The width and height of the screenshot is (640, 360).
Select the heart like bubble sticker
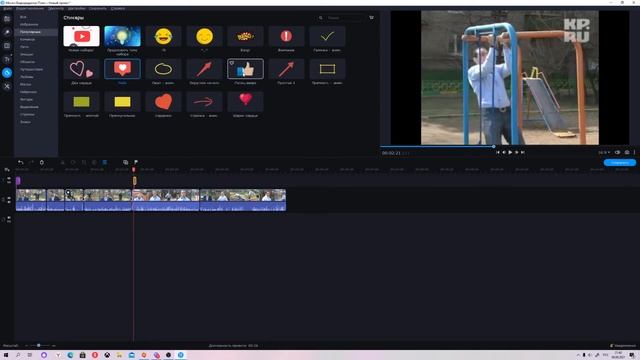[122, 69]
